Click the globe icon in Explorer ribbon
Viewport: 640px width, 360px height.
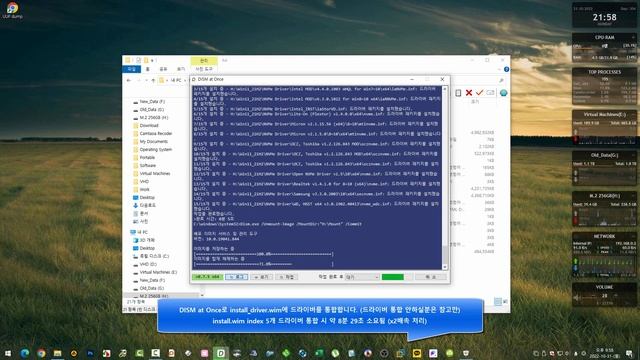504,93
